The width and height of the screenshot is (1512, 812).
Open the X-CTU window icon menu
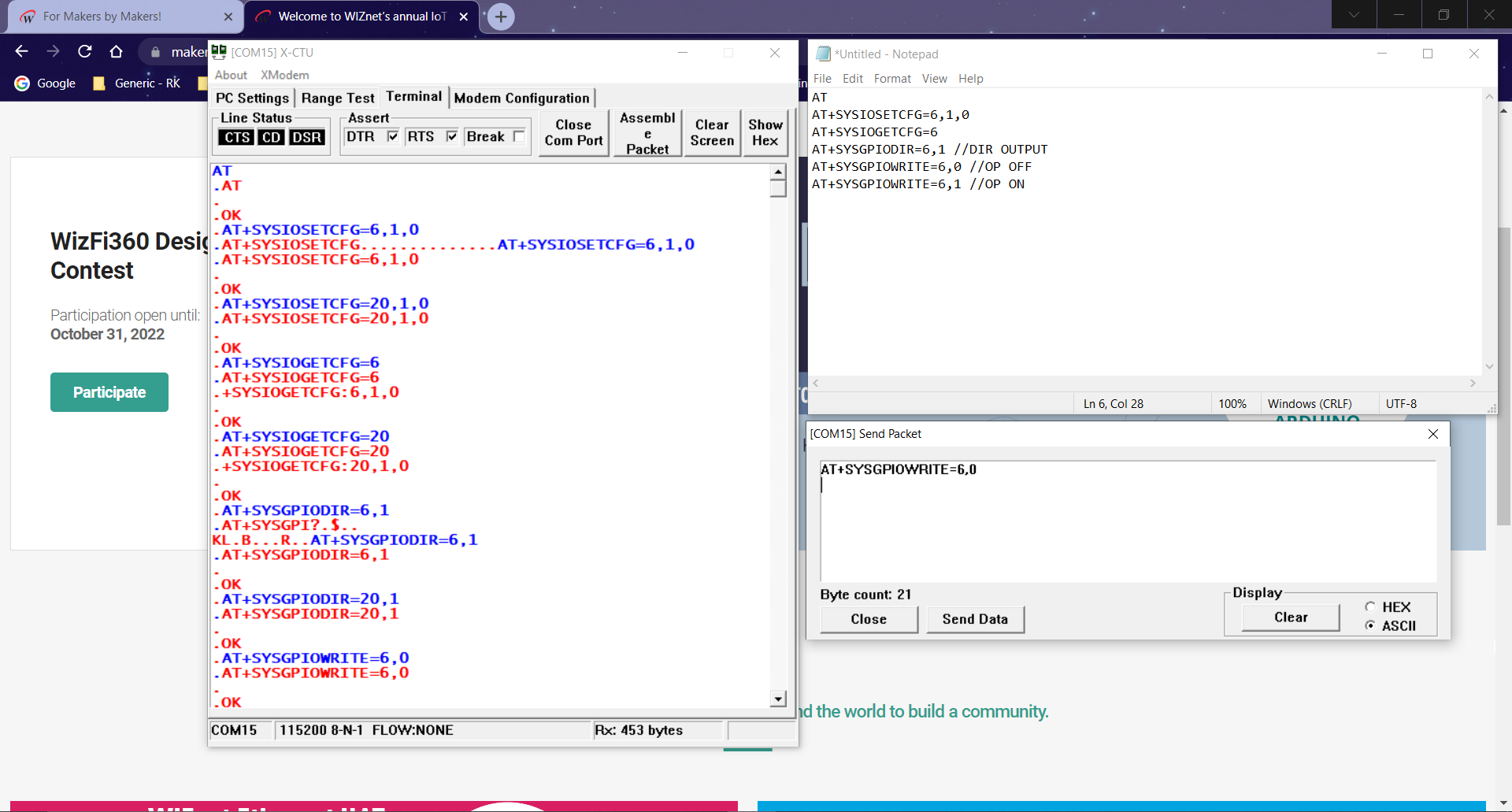coord(219,52)
